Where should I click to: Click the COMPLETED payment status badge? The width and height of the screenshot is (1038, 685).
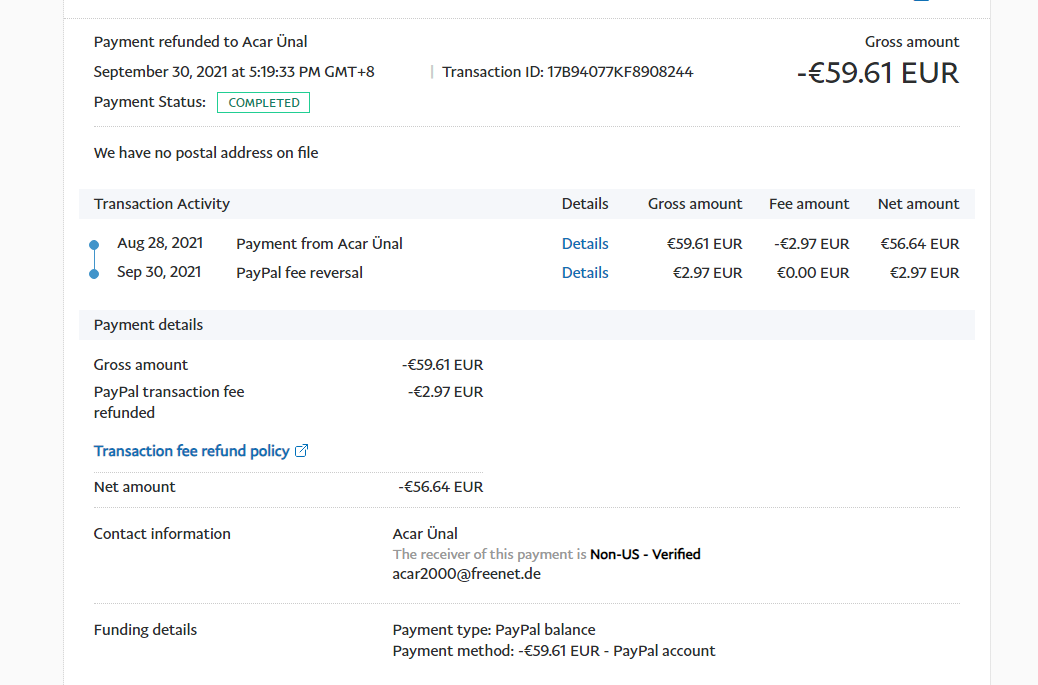click(264, 102)
